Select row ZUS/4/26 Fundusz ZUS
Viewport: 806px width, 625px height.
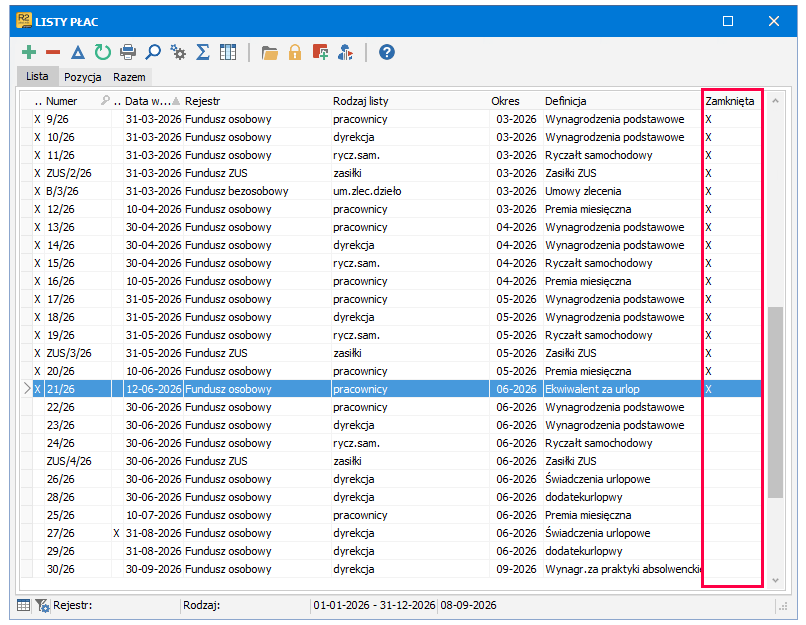391,461
